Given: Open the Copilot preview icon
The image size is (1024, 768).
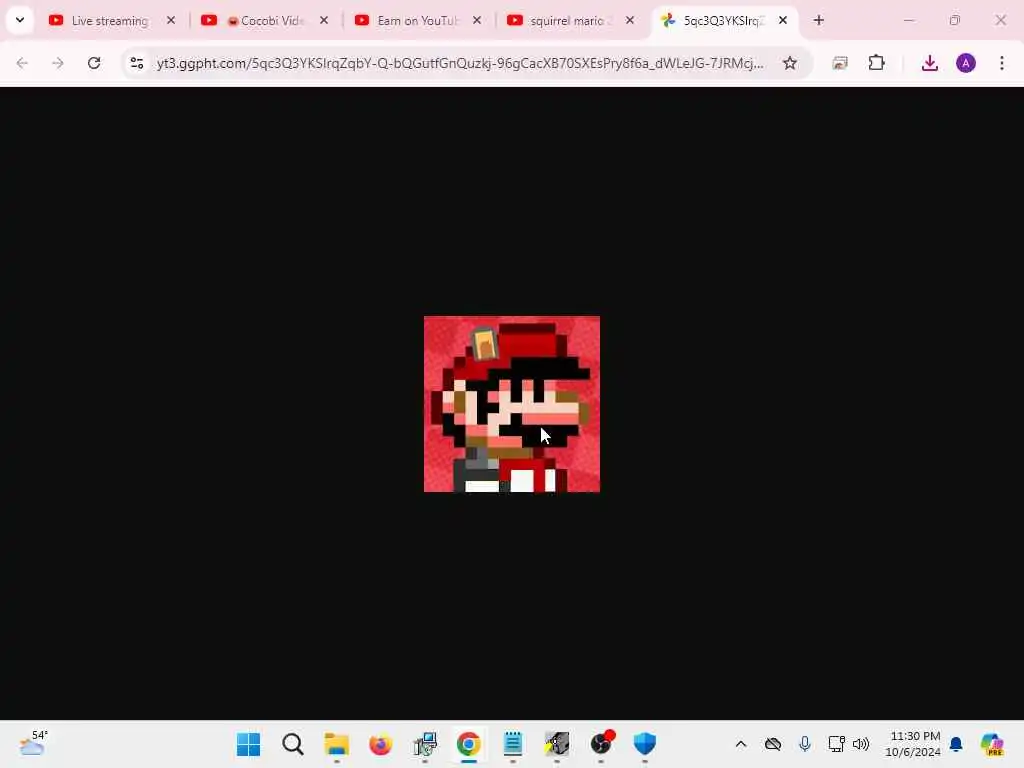Looking at the screenshot, I should coord(992,744).
